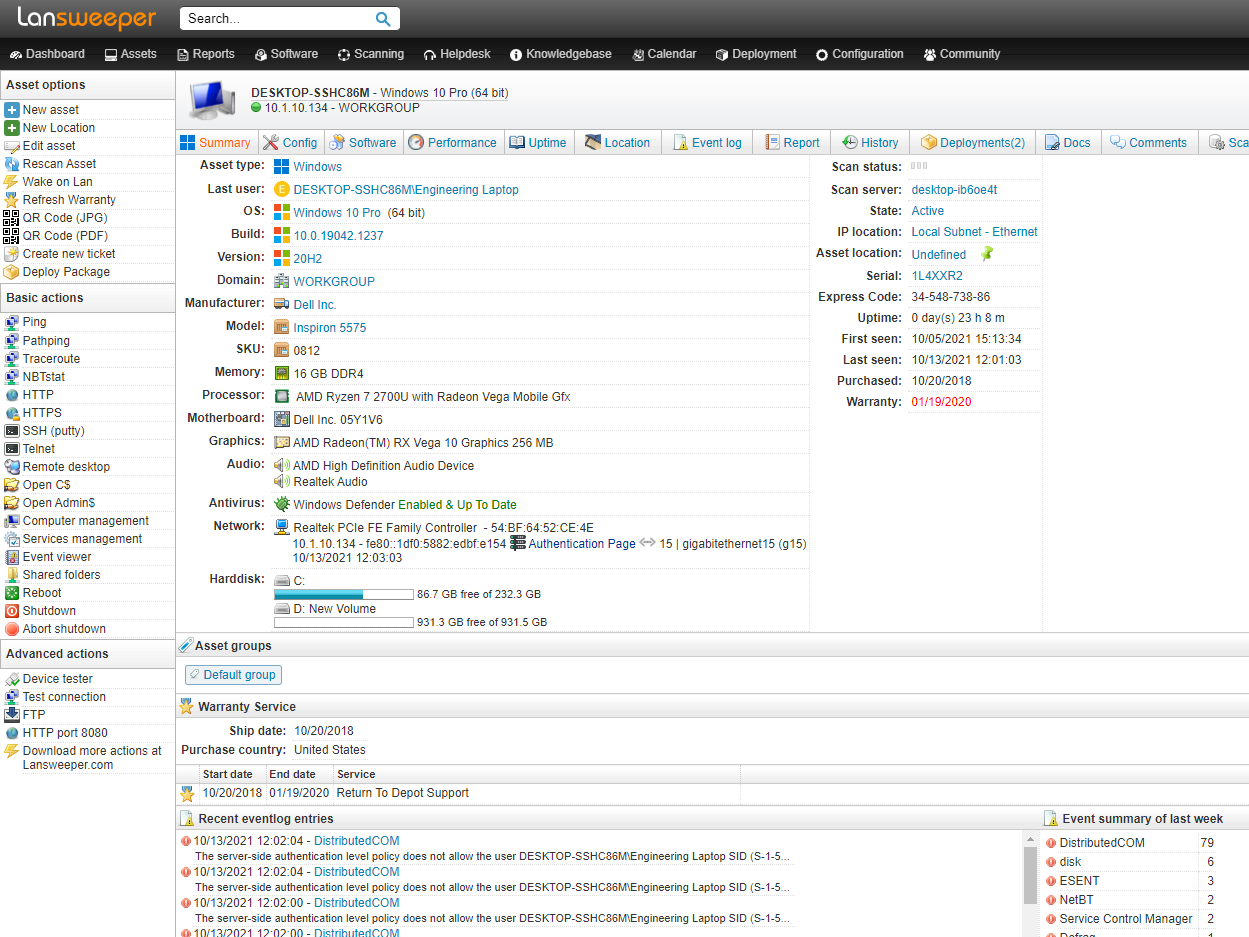Click the desktop-ib6oe4t scan server link
The image size is (1249, 937).
[x=954, y=190]
